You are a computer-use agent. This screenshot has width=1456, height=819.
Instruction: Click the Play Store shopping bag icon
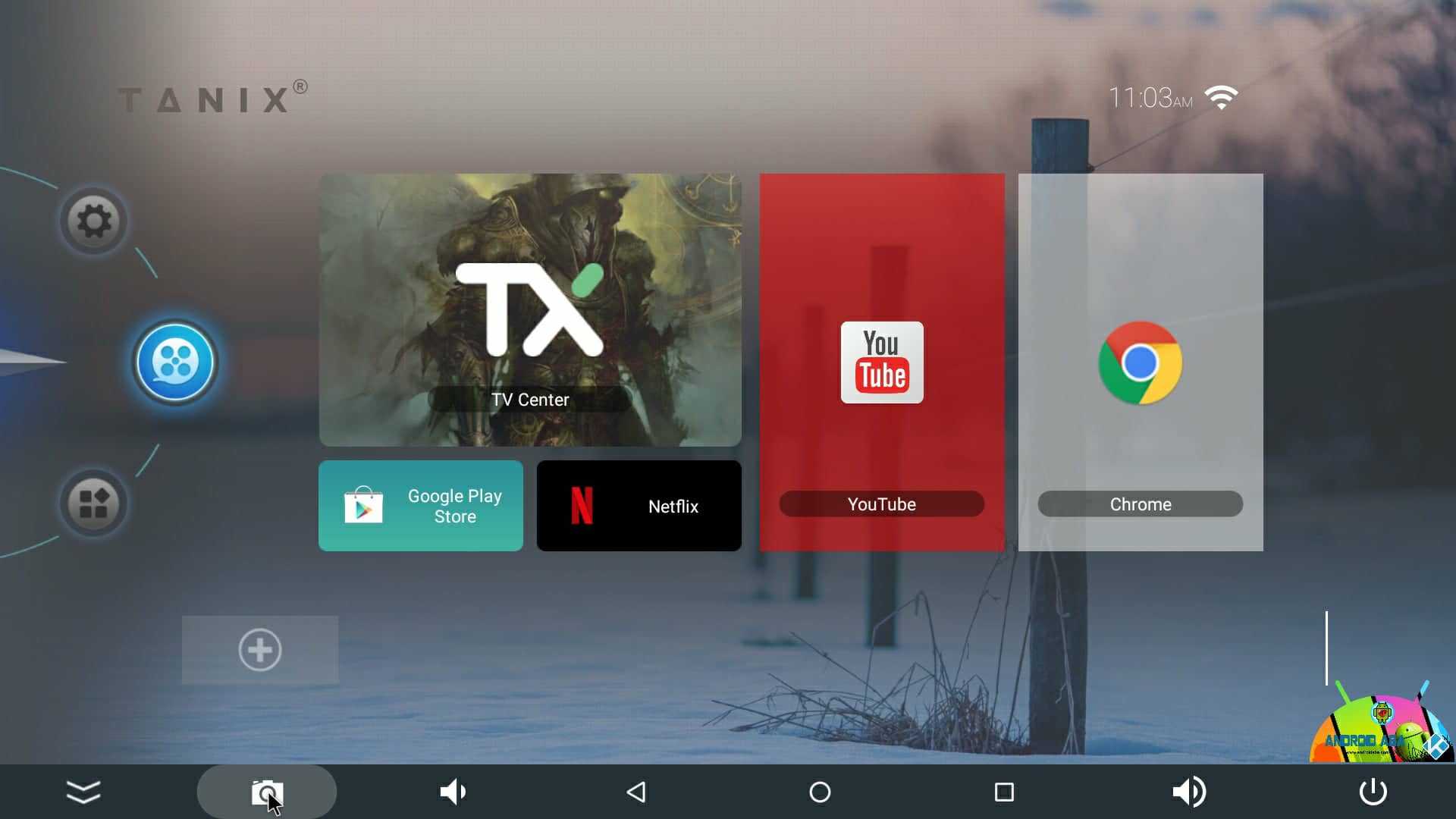[363, 505]
